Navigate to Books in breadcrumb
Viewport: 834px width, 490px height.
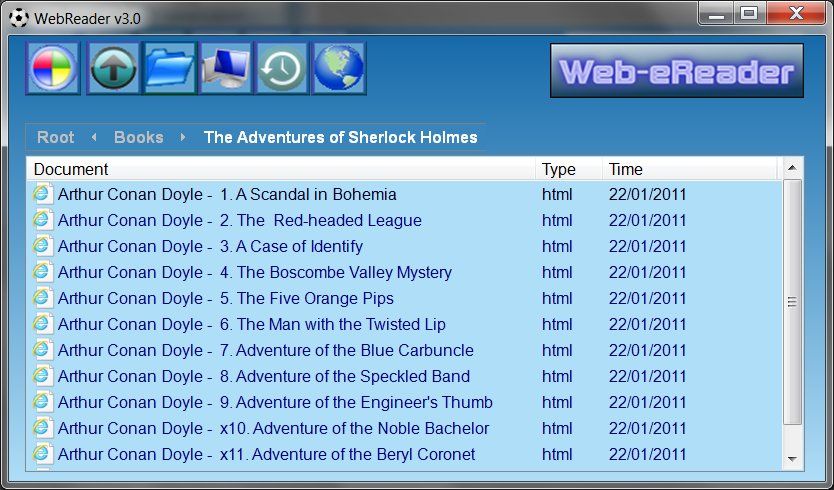pos(138,137)
